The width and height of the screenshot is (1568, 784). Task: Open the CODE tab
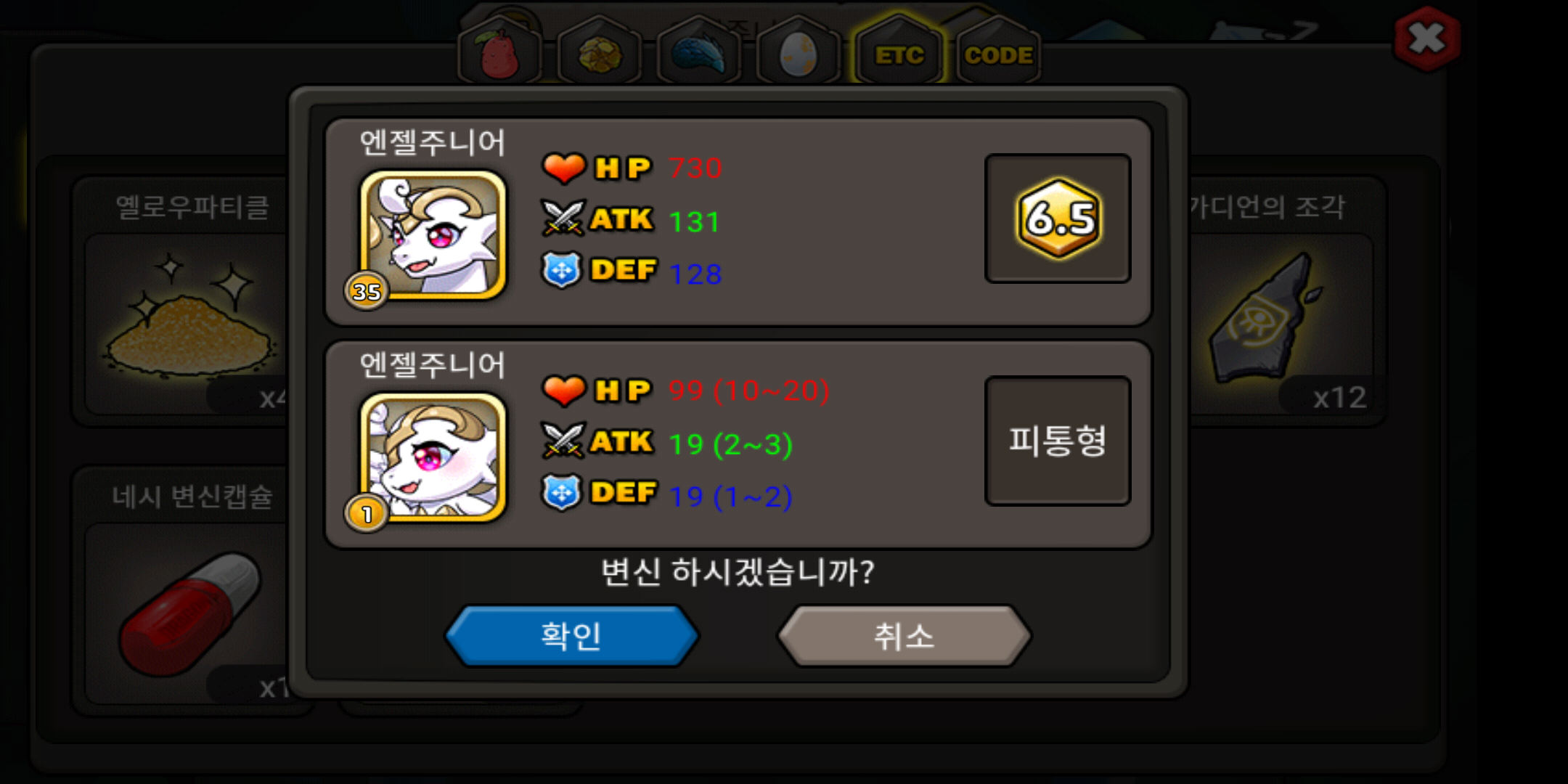[998, 52]
